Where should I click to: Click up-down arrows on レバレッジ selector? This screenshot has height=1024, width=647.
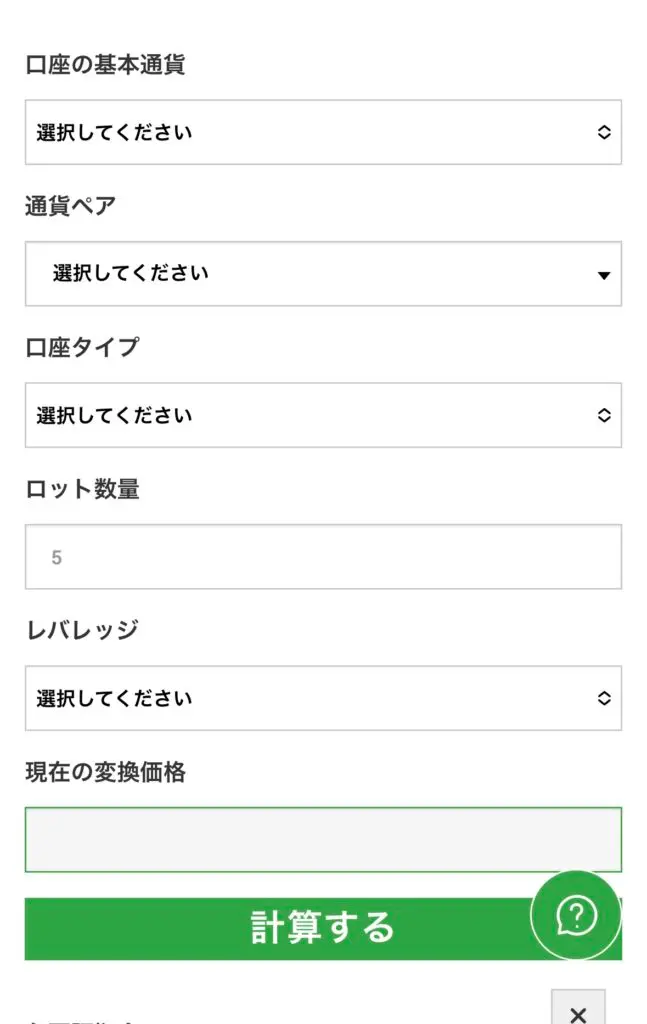pos(603,698)
